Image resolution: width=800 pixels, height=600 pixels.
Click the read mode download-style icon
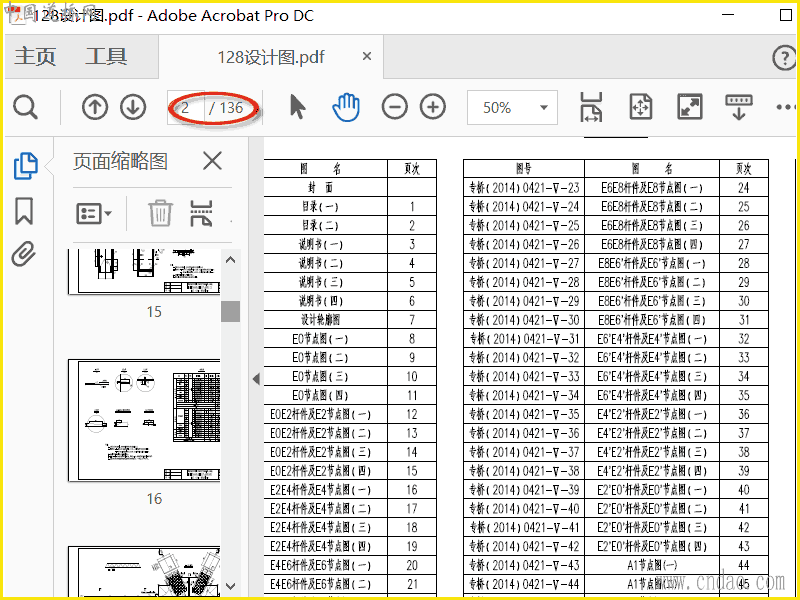coord(739,107)
